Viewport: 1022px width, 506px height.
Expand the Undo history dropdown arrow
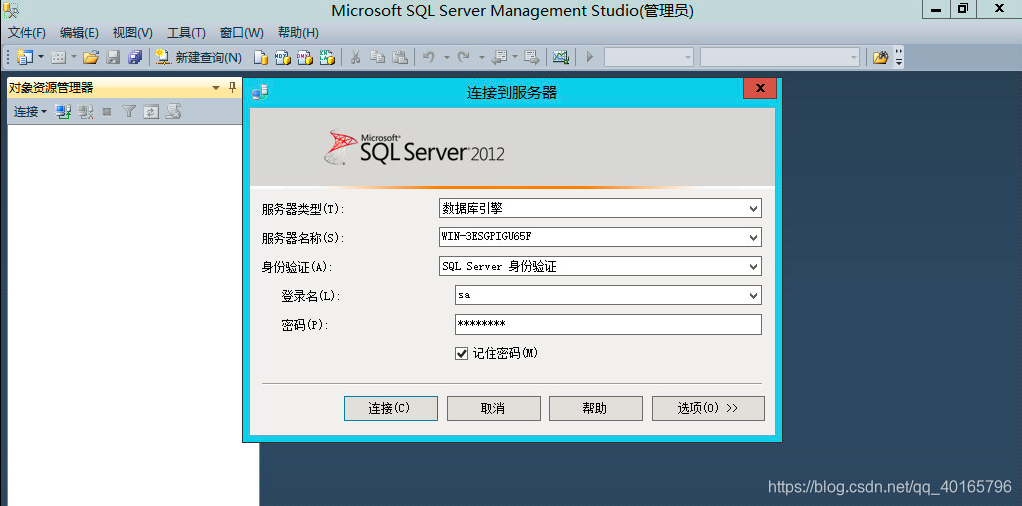446,57
